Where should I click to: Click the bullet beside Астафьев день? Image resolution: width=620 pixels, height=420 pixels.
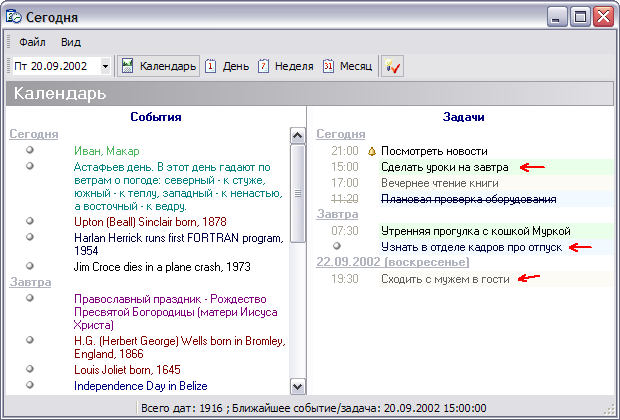pyautogui.click(x=30, y=166)
